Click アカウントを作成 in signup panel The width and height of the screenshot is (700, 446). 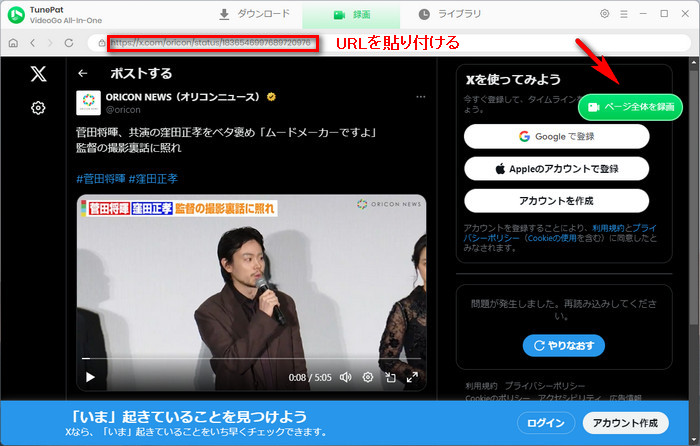pyautogui.click(x=557, y=201)
